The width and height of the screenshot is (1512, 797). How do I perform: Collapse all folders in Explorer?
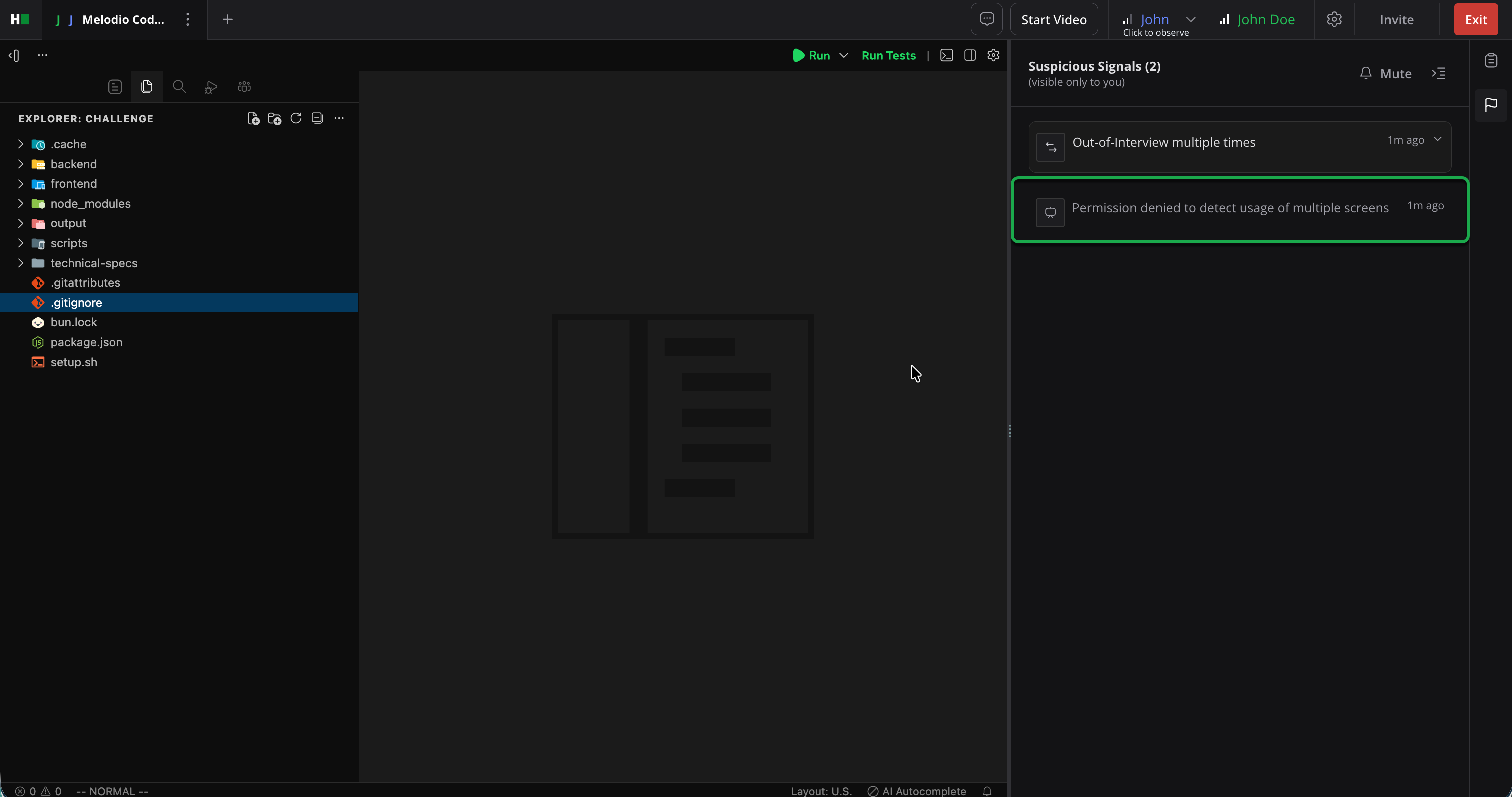[318, 118]
